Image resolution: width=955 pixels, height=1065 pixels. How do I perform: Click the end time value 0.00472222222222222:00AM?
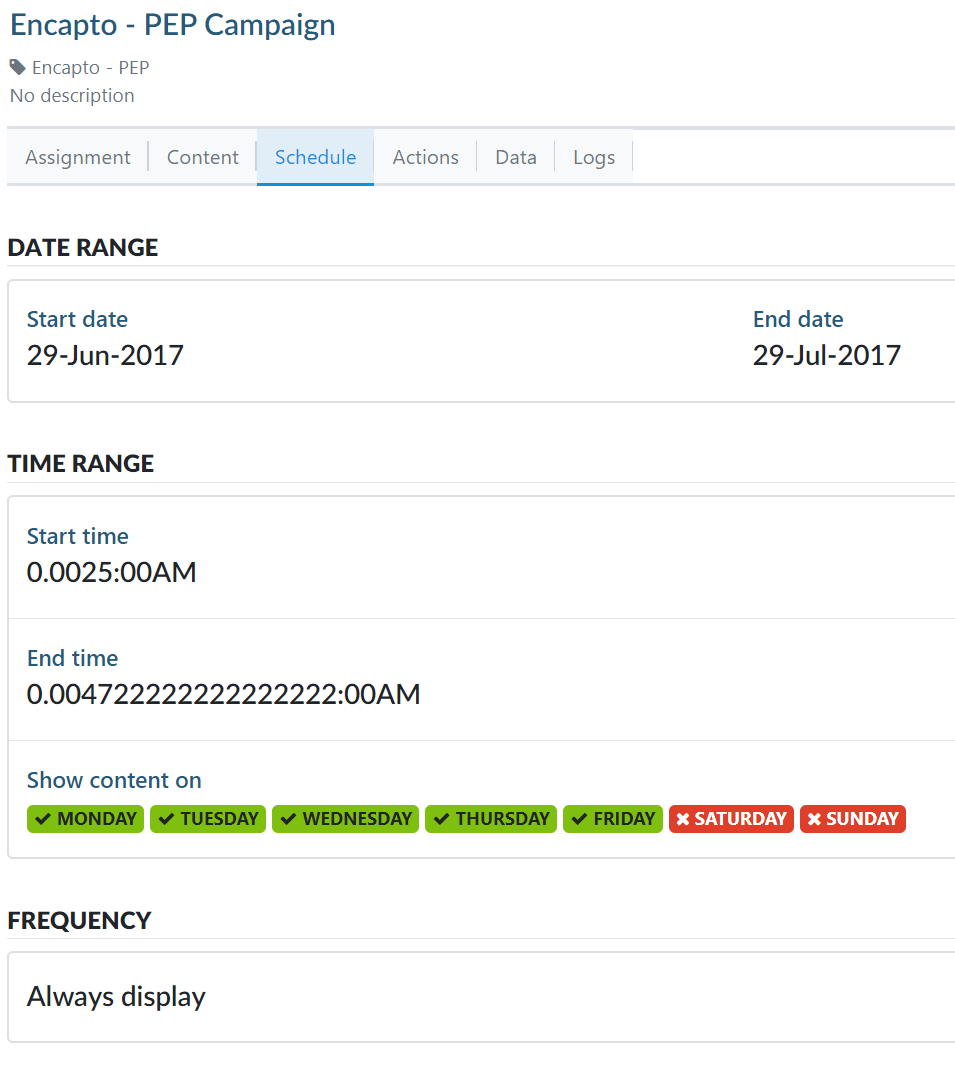coord(223,694)
